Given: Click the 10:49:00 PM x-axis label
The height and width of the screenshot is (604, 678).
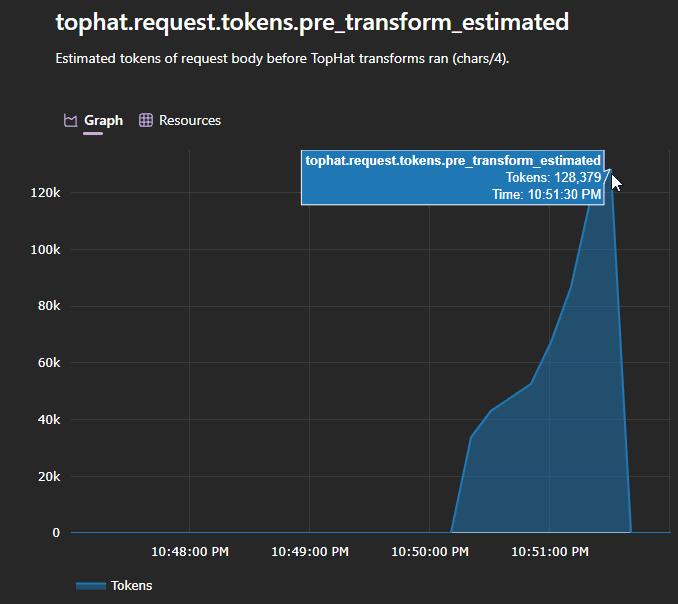Looking at the screenshot, I should pos(309,551).
